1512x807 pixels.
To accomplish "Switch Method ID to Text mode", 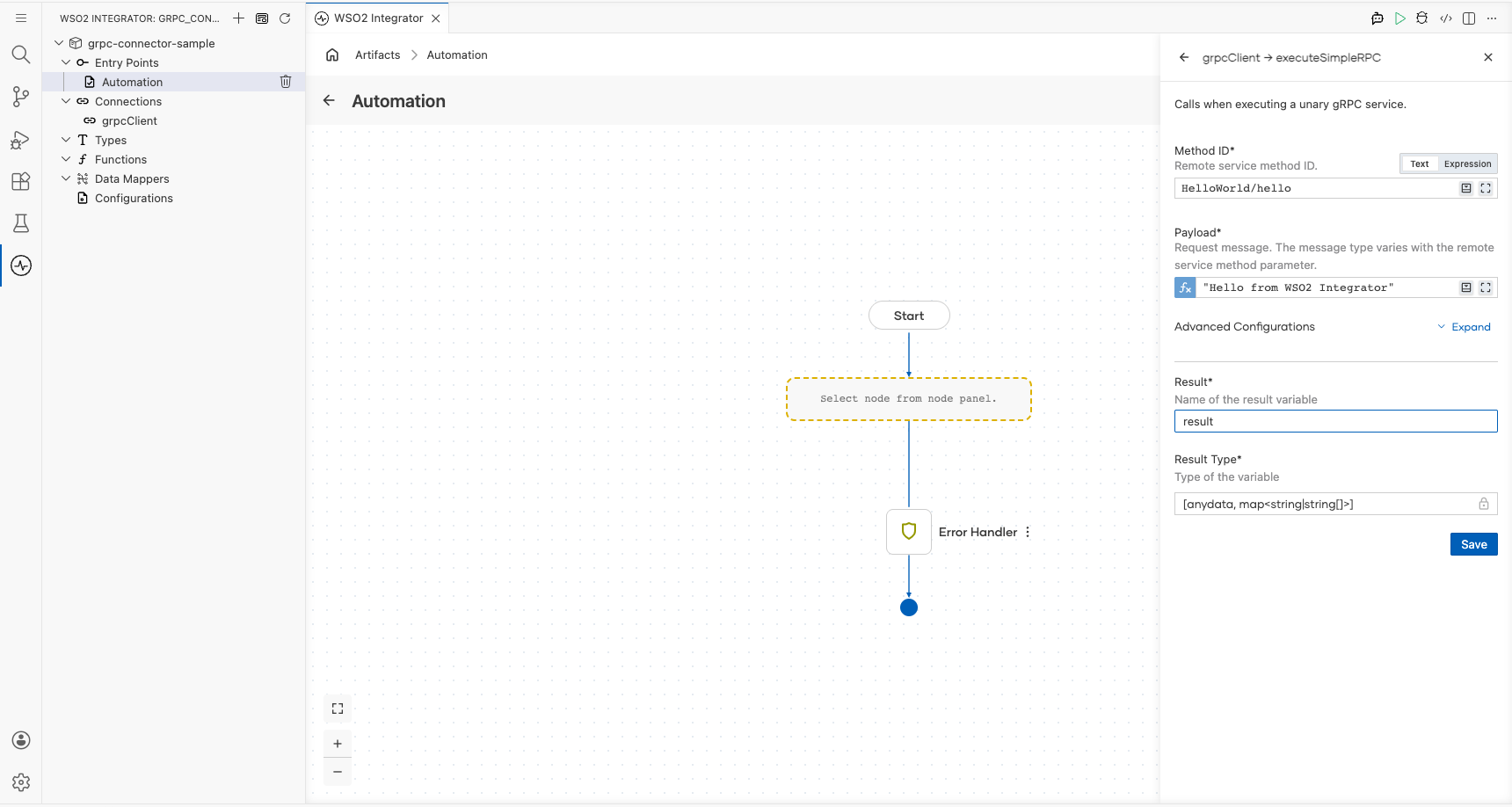I will (x=1420, y=164).
